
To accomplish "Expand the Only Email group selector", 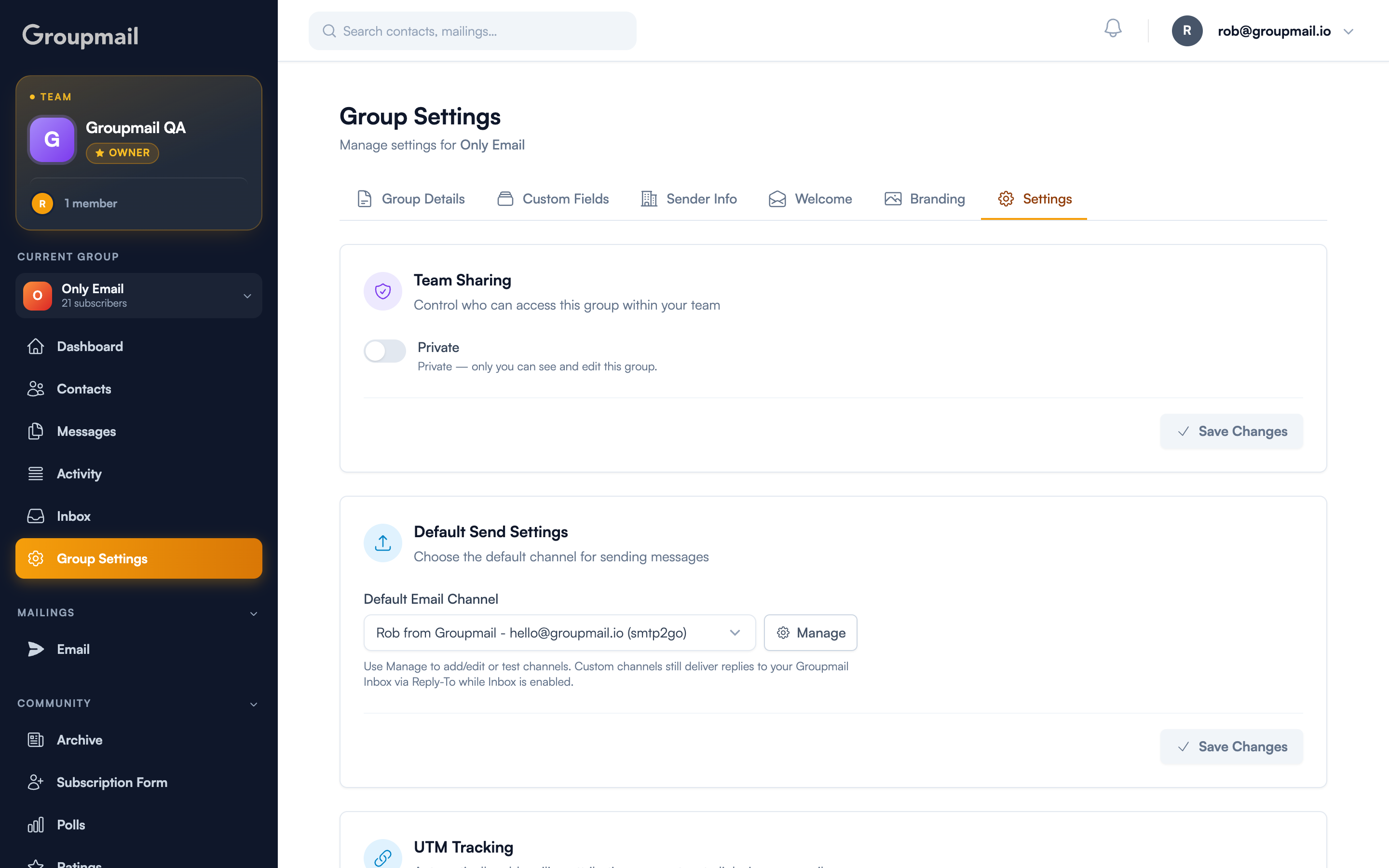I will [x=139, y=296].
